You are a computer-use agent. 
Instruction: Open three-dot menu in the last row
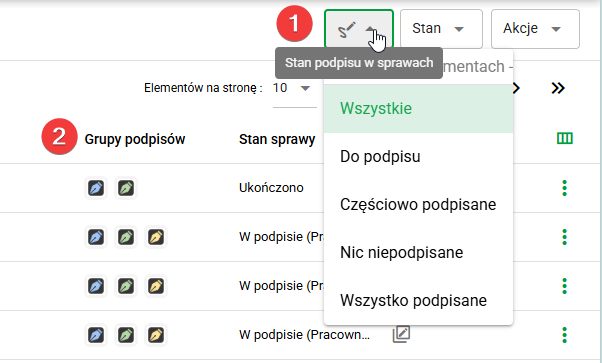click(564, 335)
